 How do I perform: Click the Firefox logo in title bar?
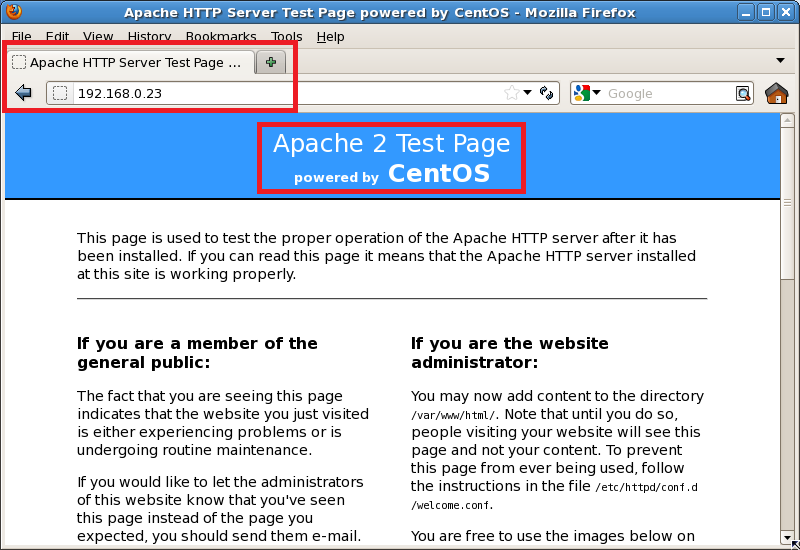point(14,11)
